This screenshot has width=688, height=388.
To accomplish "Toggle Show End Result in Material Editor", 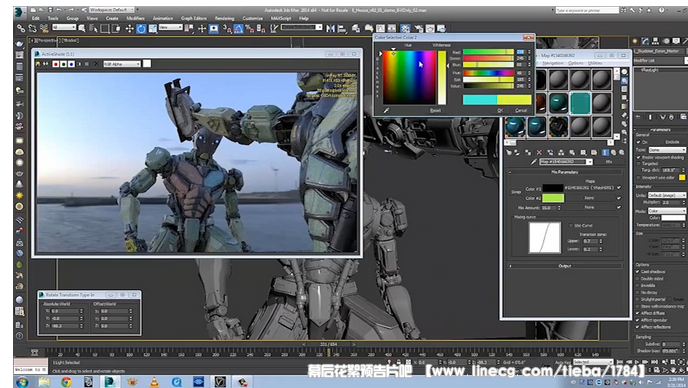I will 605,152.
